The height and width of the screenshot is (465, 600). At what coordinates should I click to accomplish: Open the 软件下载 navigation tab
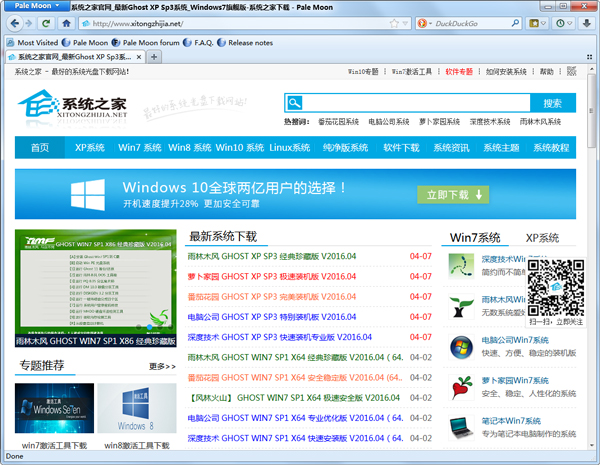(401, 147)
